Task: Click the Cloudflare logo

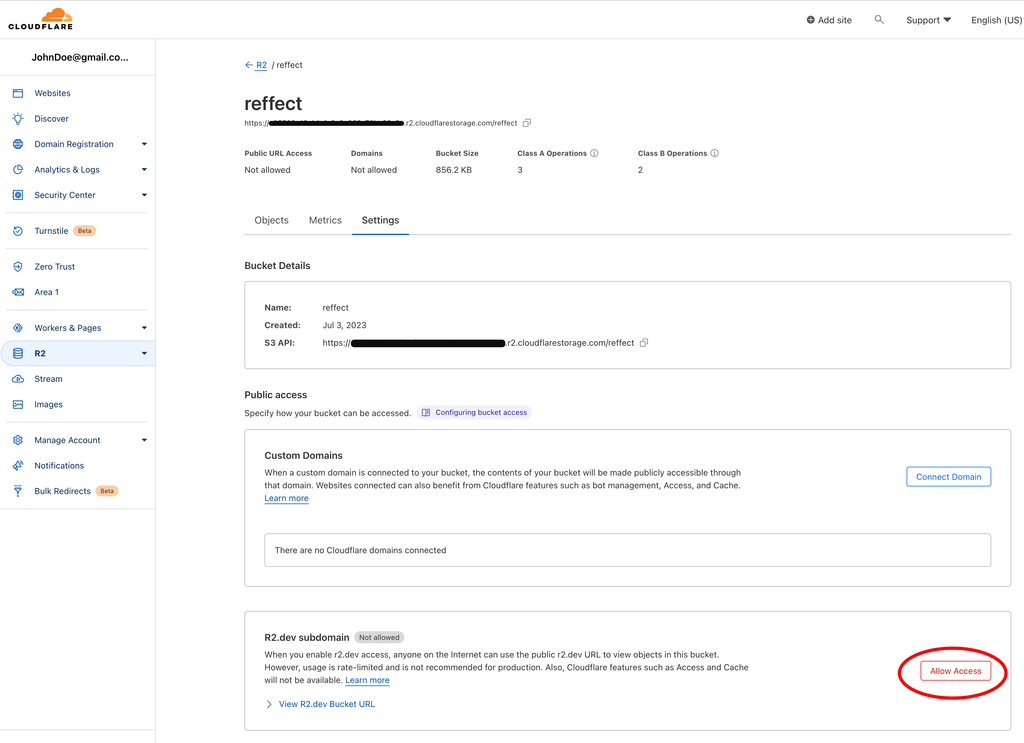Action: [40, 19]
